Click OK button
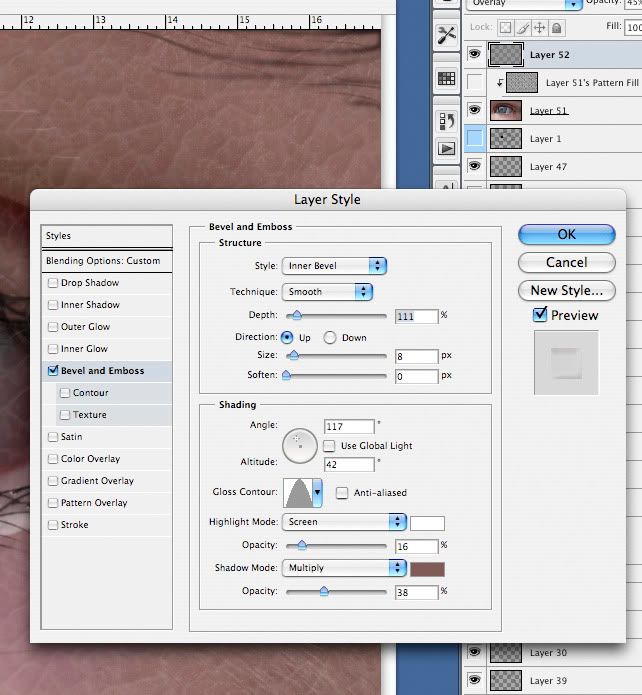Image resolution: width=642 pixels, height=695 pixels. (x=567, y=234)
